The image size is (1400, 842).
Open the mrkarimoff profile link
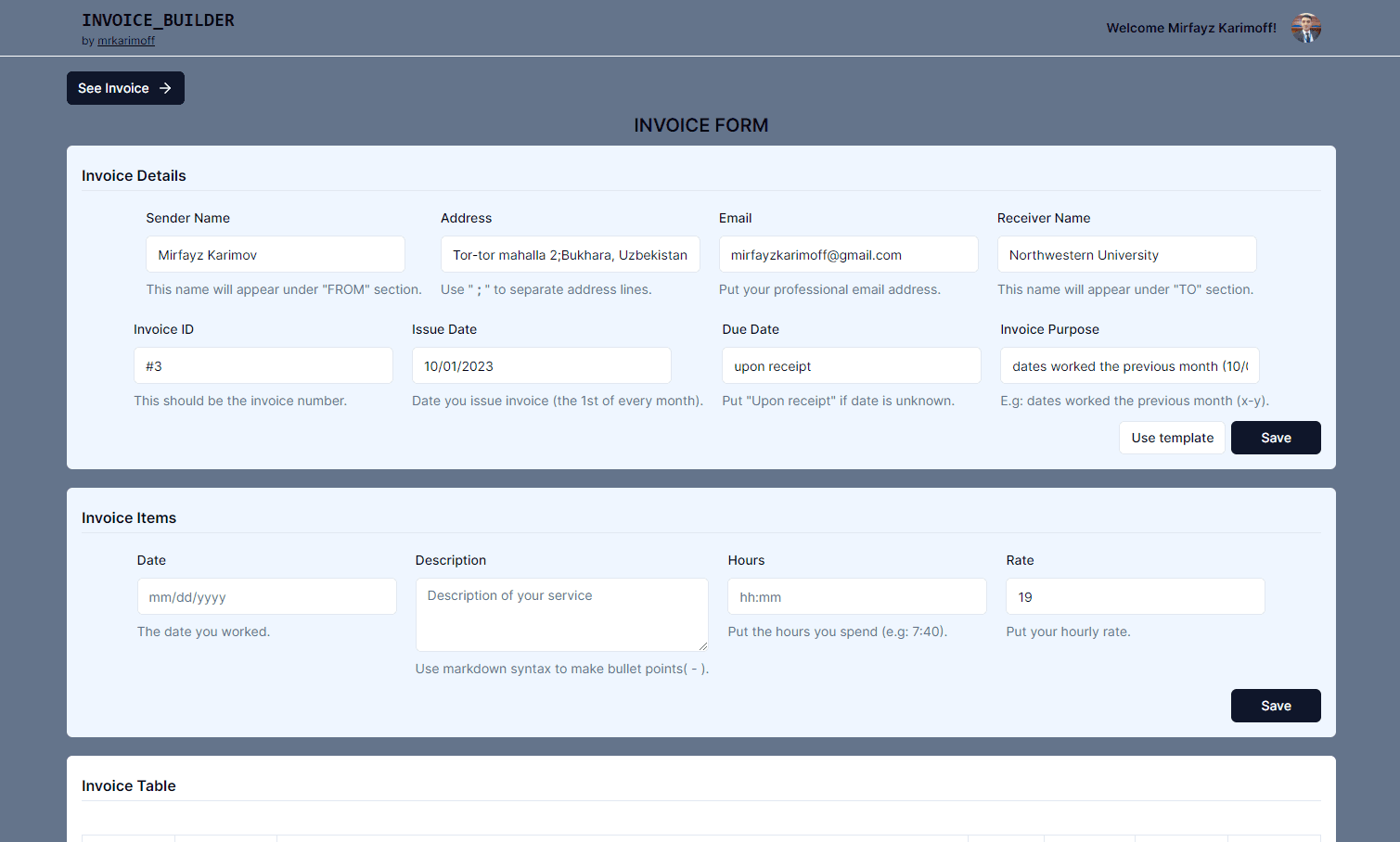pyautogui.click(x=125, y=40)
